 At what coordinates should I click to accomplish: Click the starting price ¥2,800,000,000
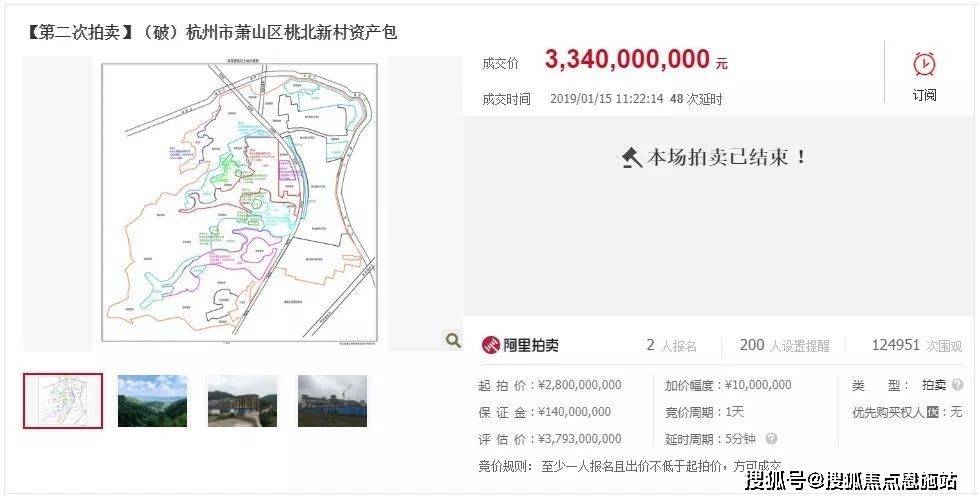[x=579, y=385]
